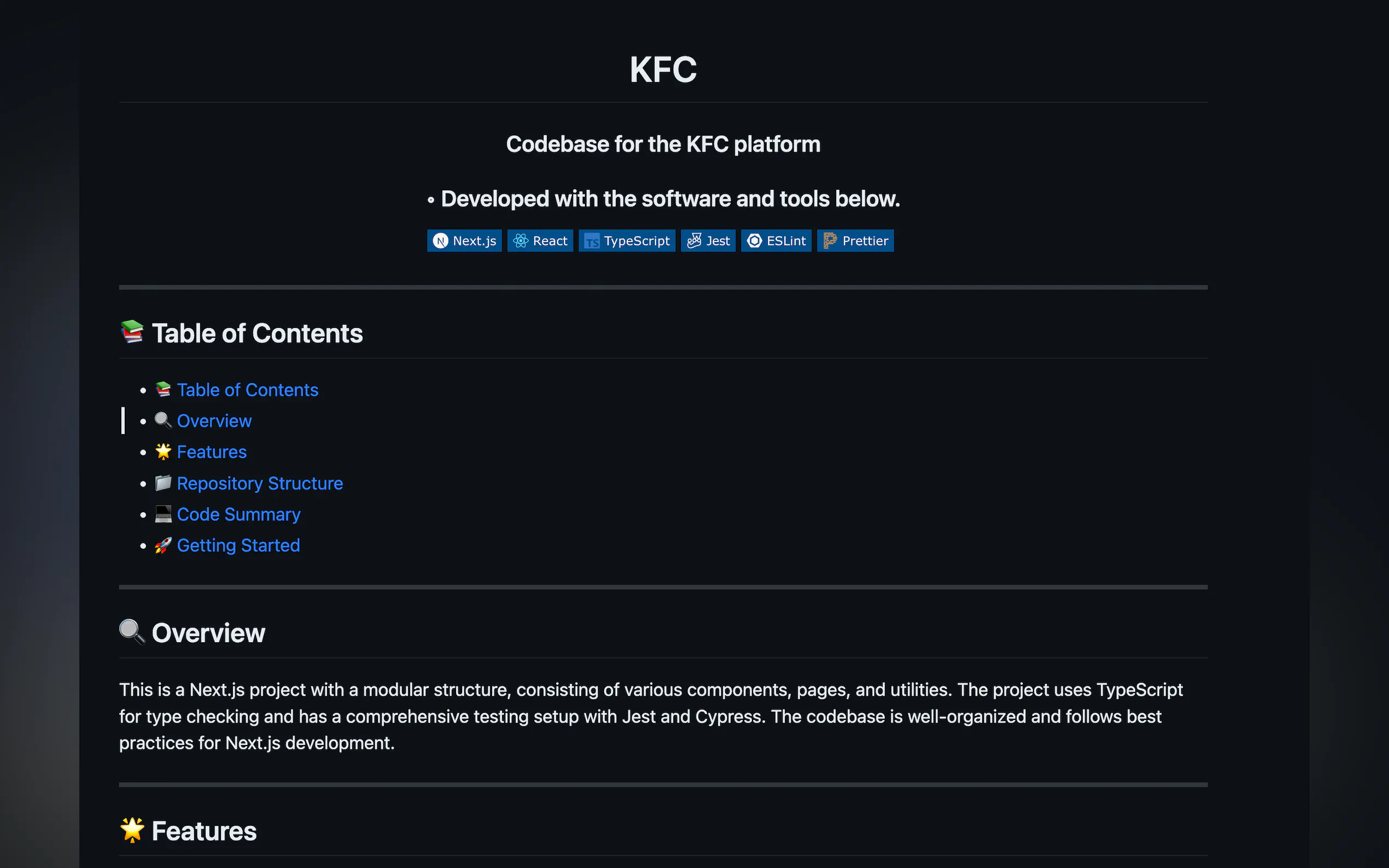Click the TypeScript badge

tap(627, 241)
